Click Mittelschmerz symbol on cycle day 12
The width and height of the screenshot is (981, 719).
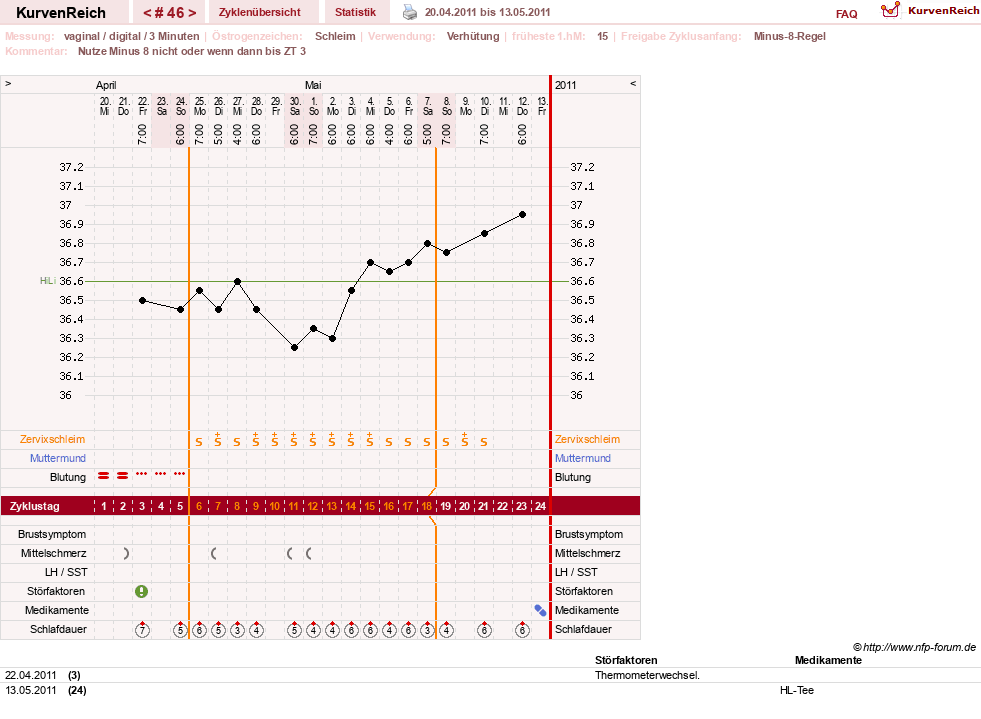coord(308,553)
